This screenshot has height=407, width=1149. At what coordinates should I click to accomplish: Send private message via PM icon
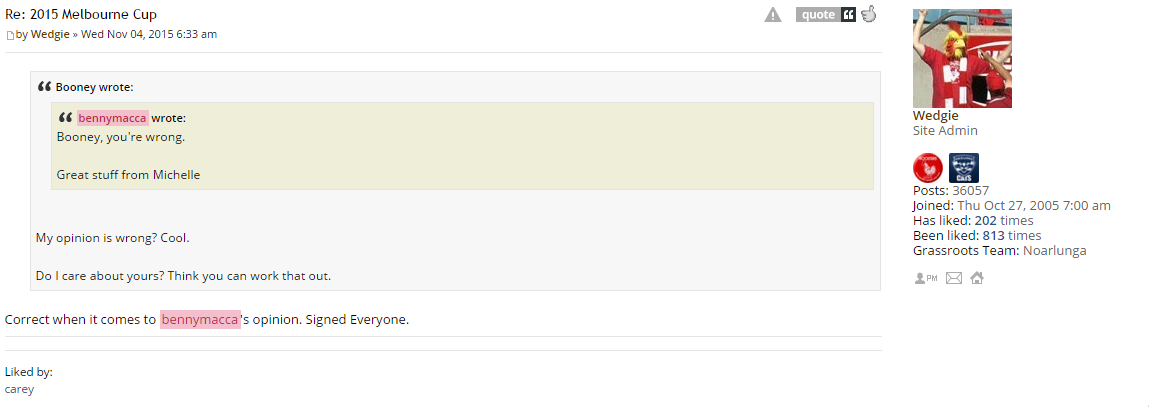tap(926, 278)
